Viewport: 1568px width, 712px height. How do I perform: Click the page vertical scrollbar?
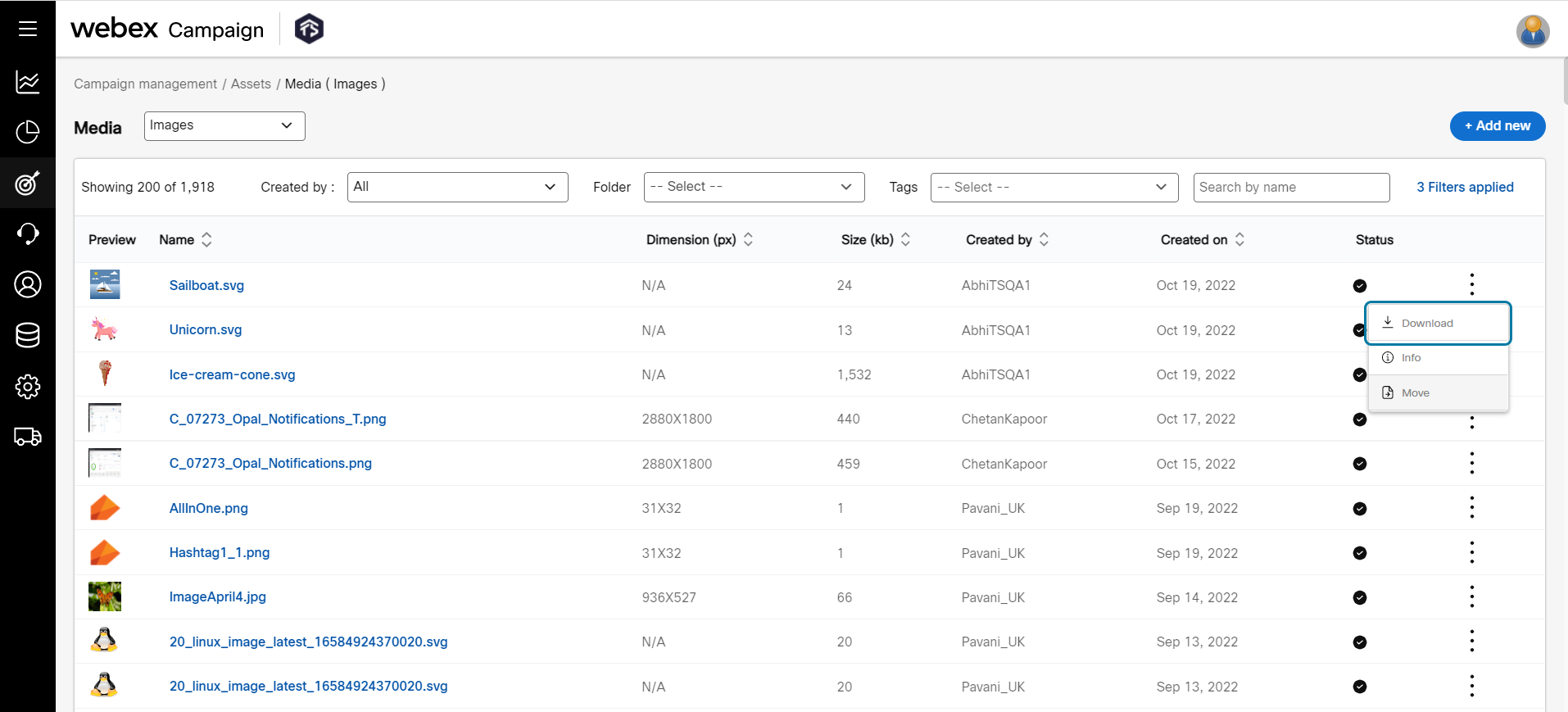point(1565,82)
